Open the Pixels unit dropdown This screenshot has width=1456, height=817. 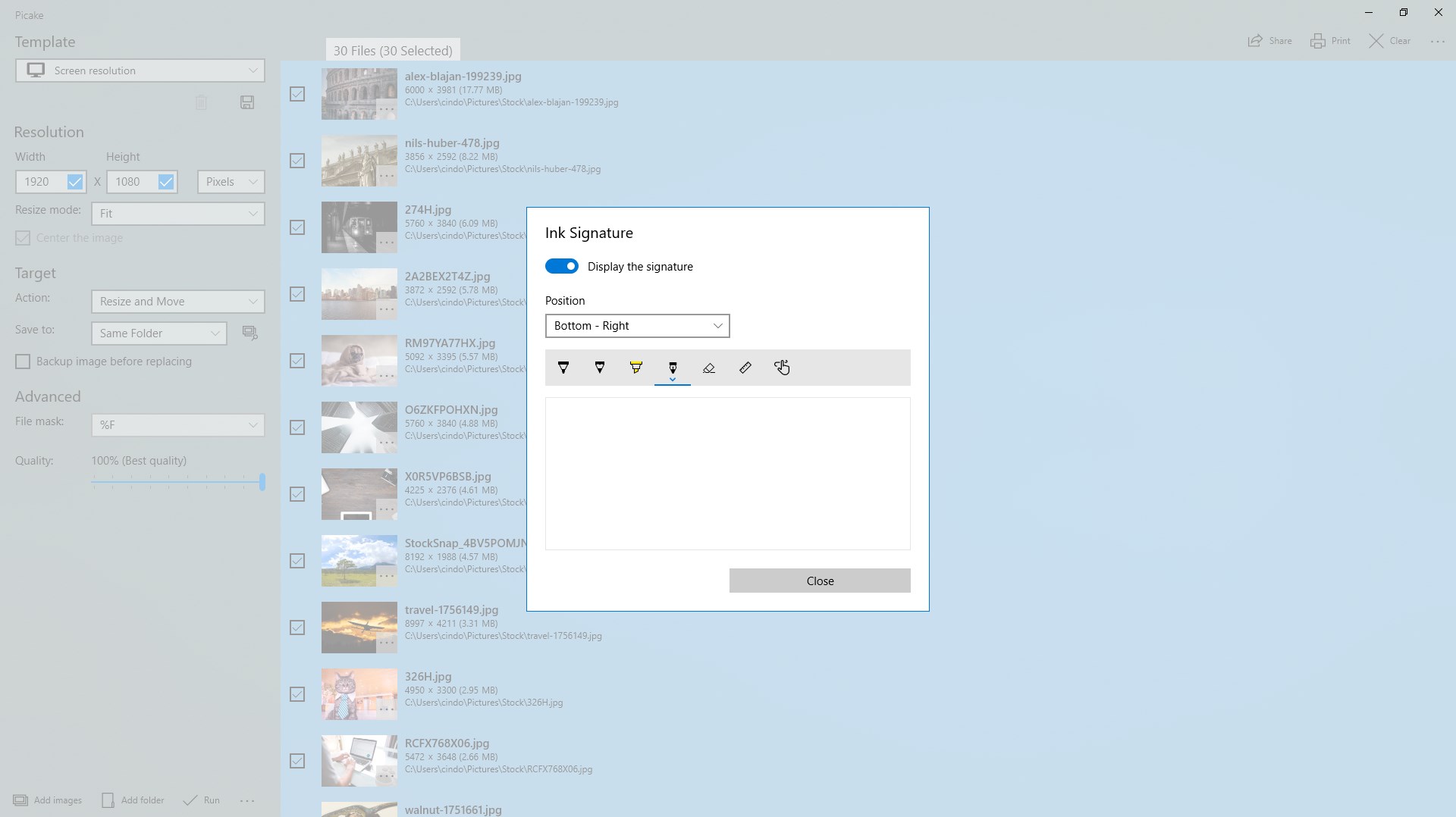click(x=231, y=182)
